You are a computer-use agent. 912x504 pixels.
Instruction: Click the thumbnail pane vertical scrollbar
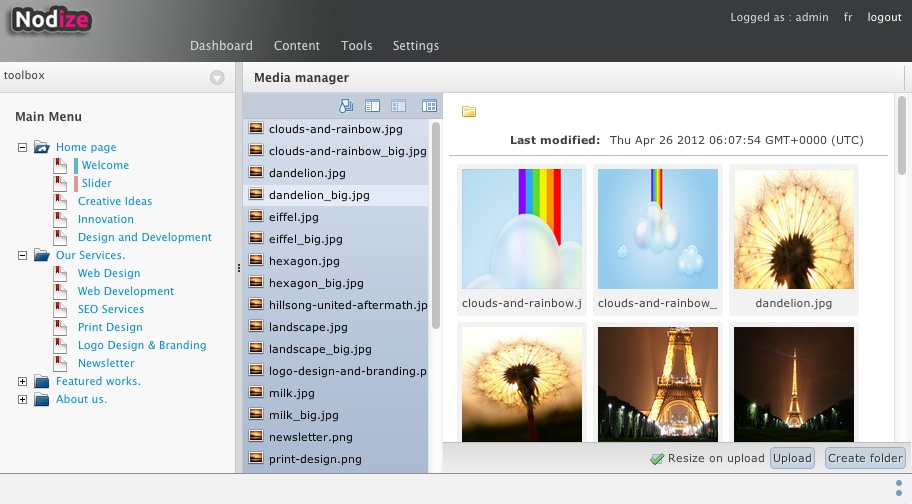point(902,135)
